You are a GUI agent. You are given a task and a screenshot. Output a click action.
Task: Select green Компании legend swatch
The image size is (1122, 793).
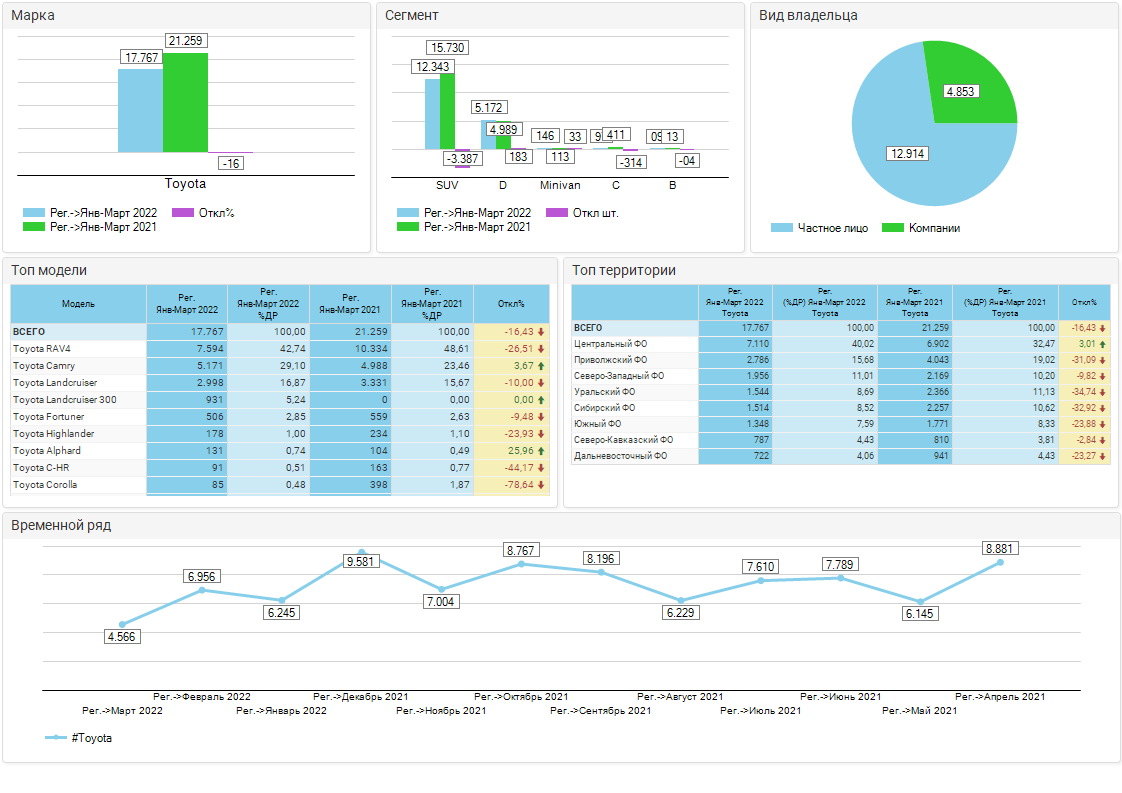click(x=892, y=228)
